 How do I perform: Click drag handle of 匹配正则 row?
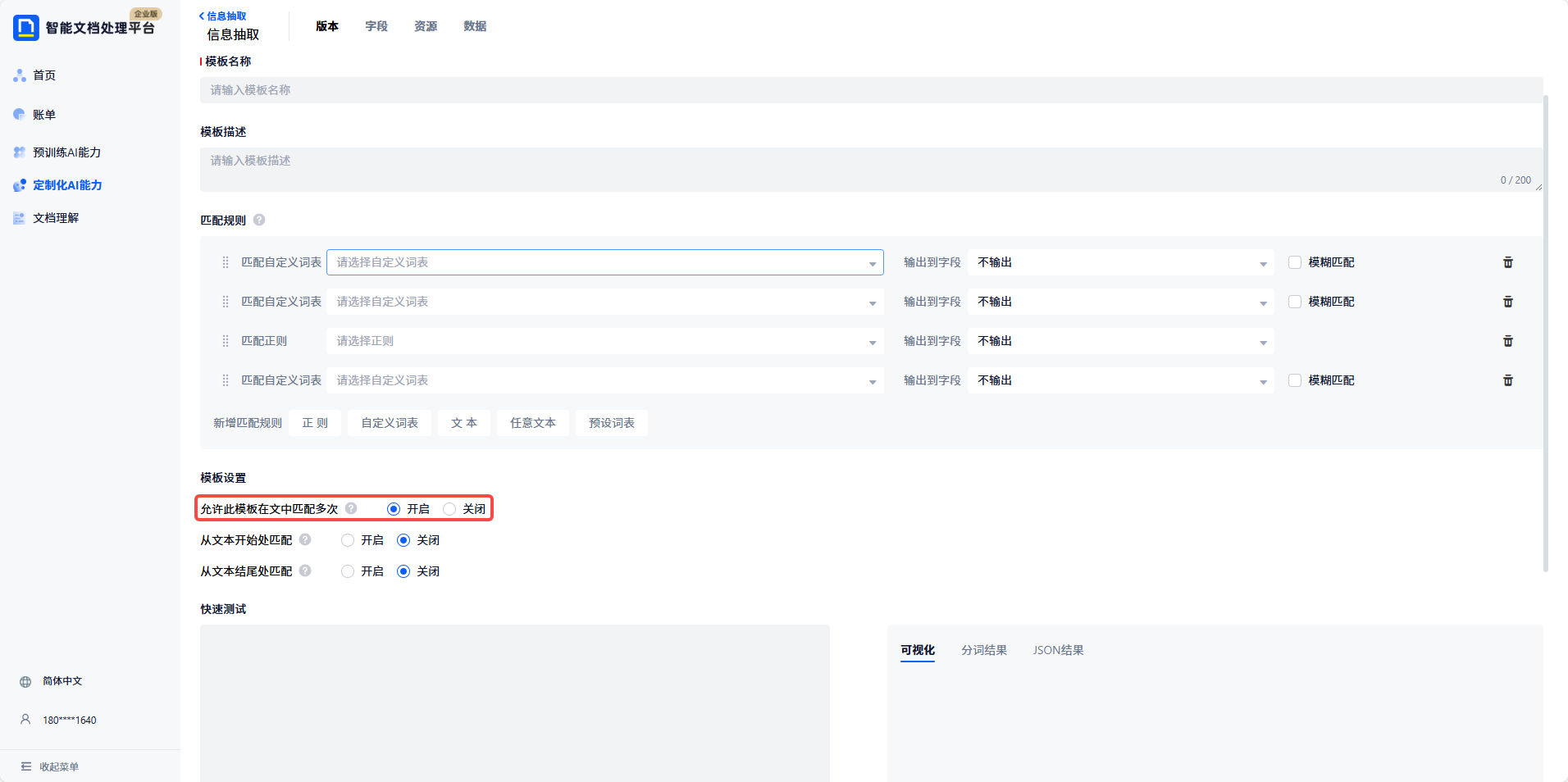tap(226, 341)
